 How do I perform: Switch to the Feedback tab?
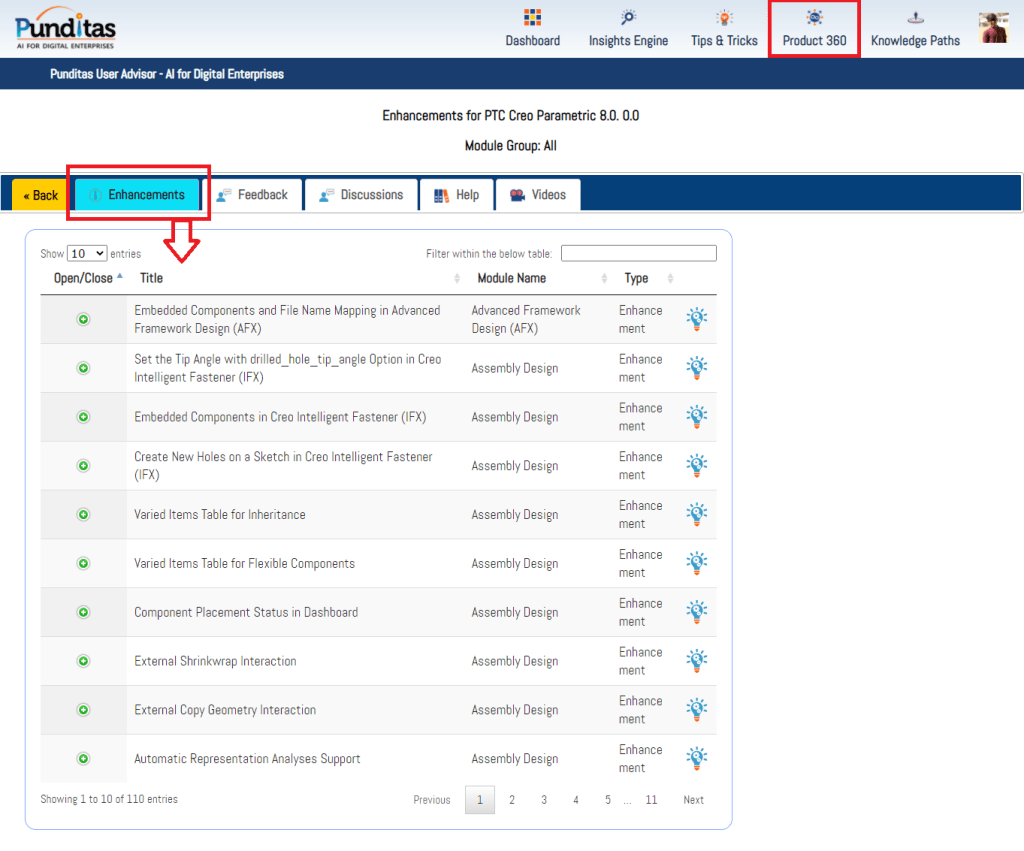252,195
